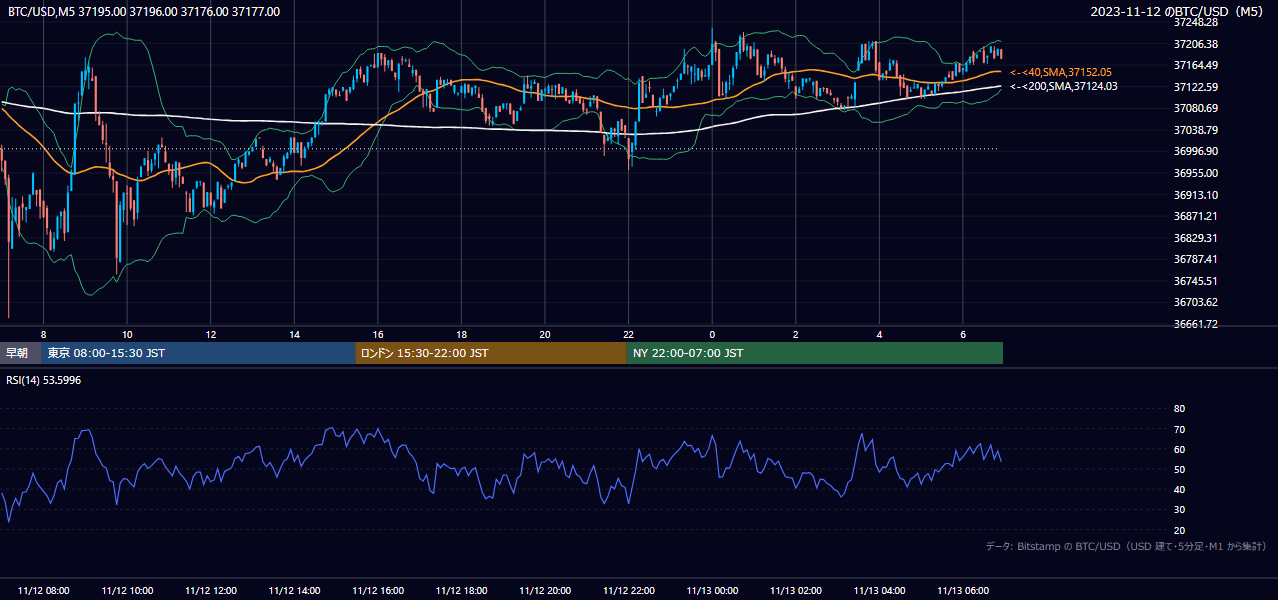Click price axis label 37038.79
Screen dimensions: 1278x600
click(1195, 130)
